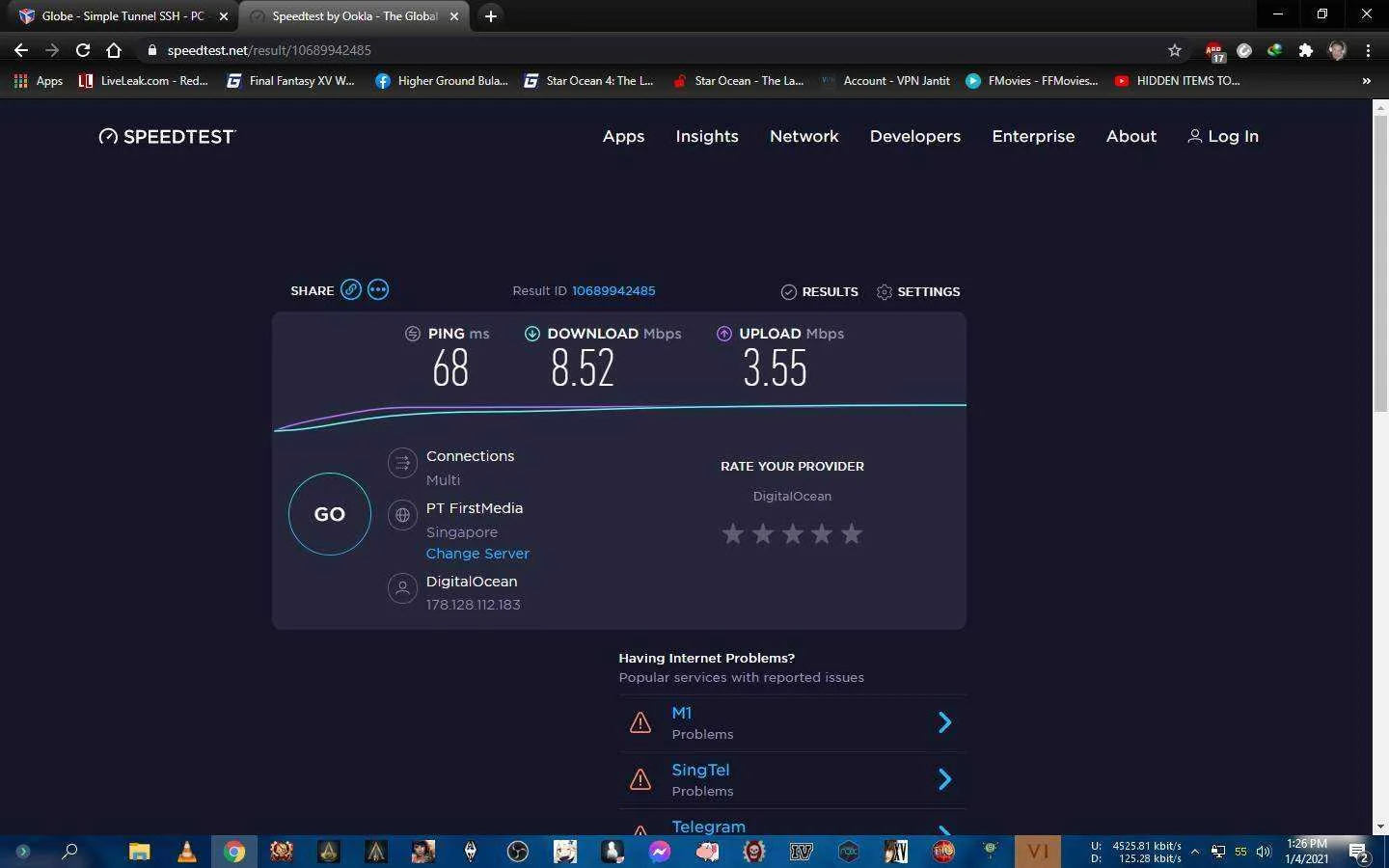Open the Network menu
Image resolution: width=1389 pixels, height=868 pixels.
tap(804, 136)
